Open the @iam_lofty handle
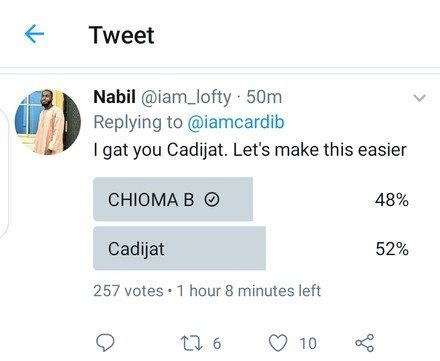This screenshot has width=440, height=361. pos(186,97)
